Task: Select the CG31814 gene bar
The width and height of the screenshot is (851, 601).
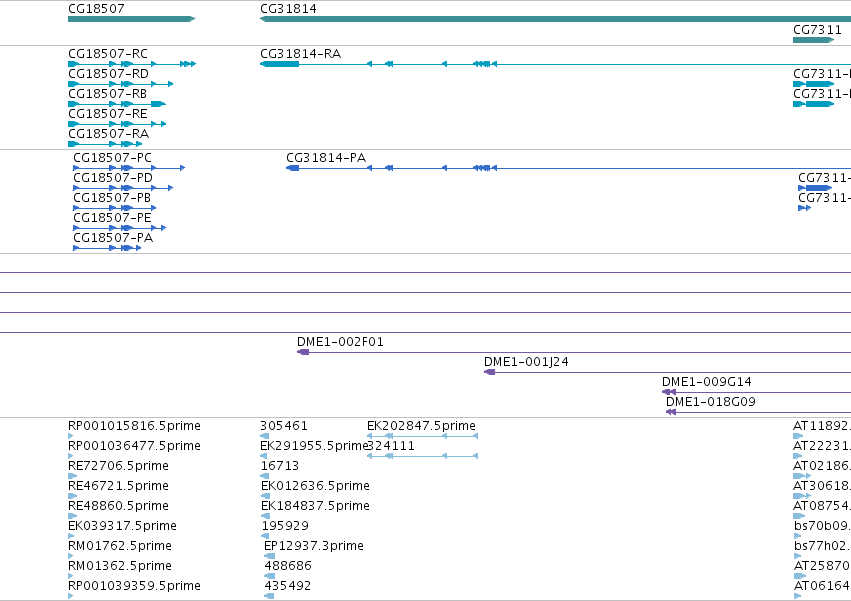Action: [555, 19]
